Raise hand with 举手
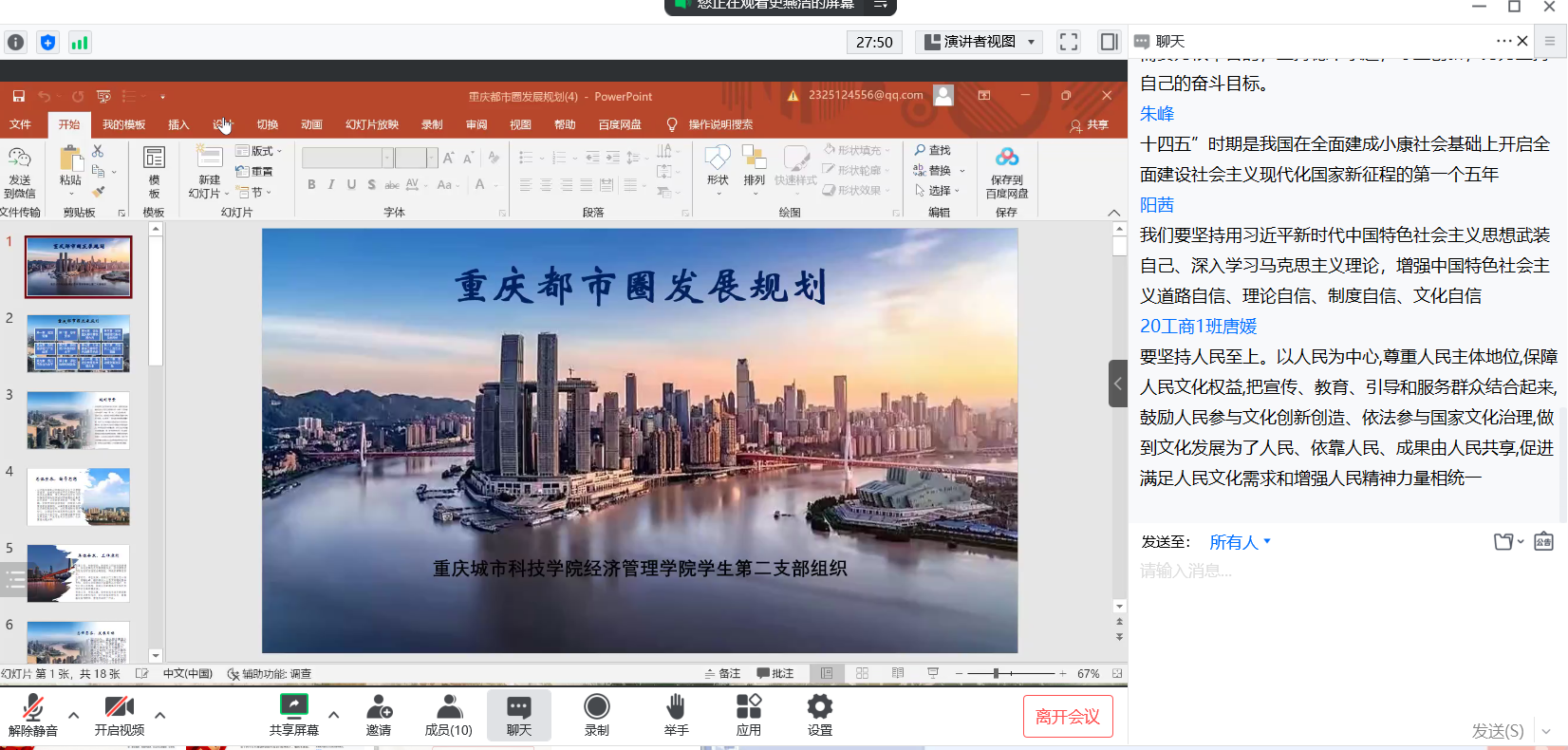Viewport: 1568px width, 750px height. pos(676,715)
